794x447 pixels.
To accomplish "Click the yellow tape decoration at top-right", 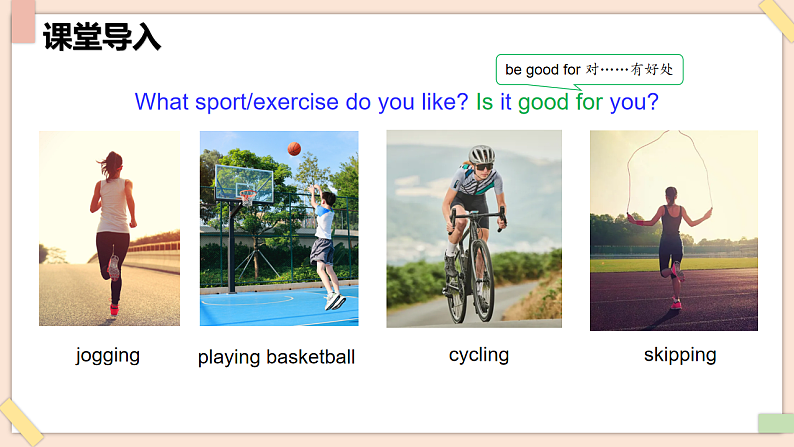I will click(776, 19).
